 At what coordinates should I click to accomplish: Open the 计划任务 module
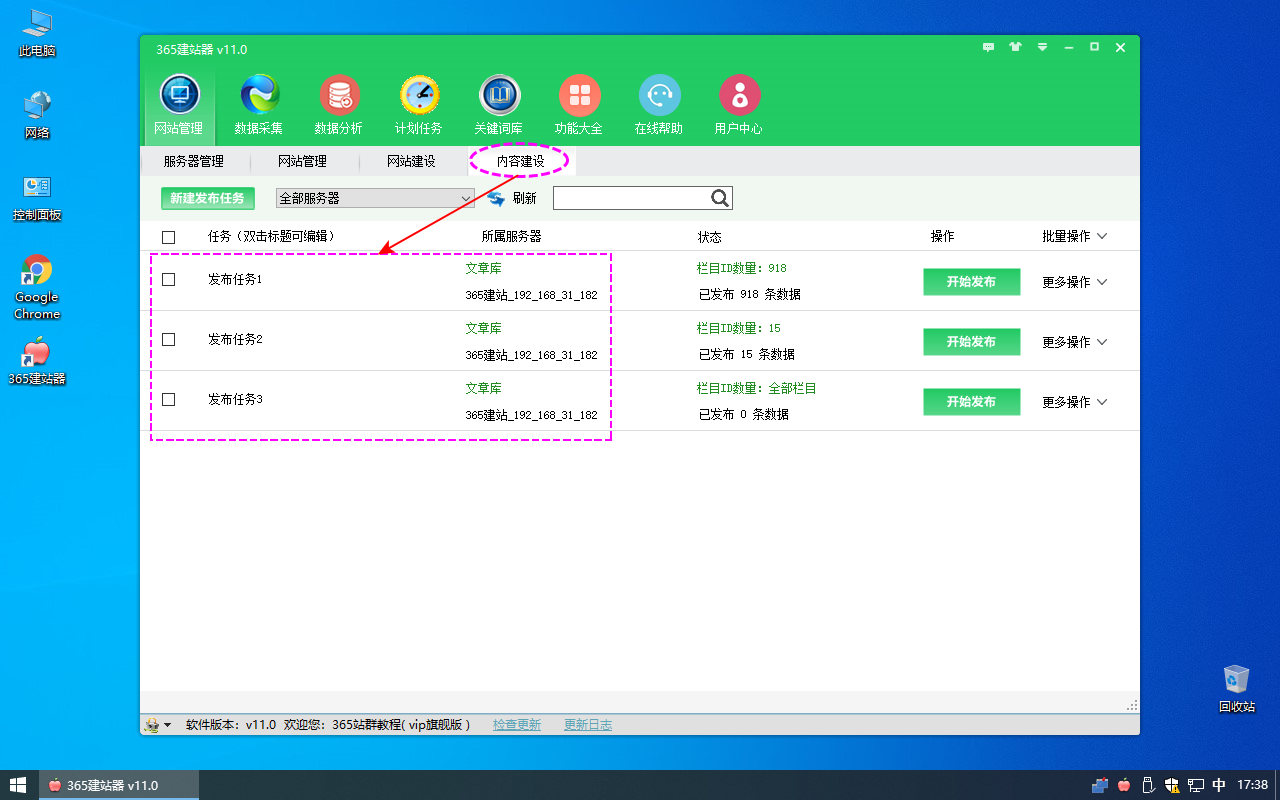pyautogui.click(x=419, y=105)
